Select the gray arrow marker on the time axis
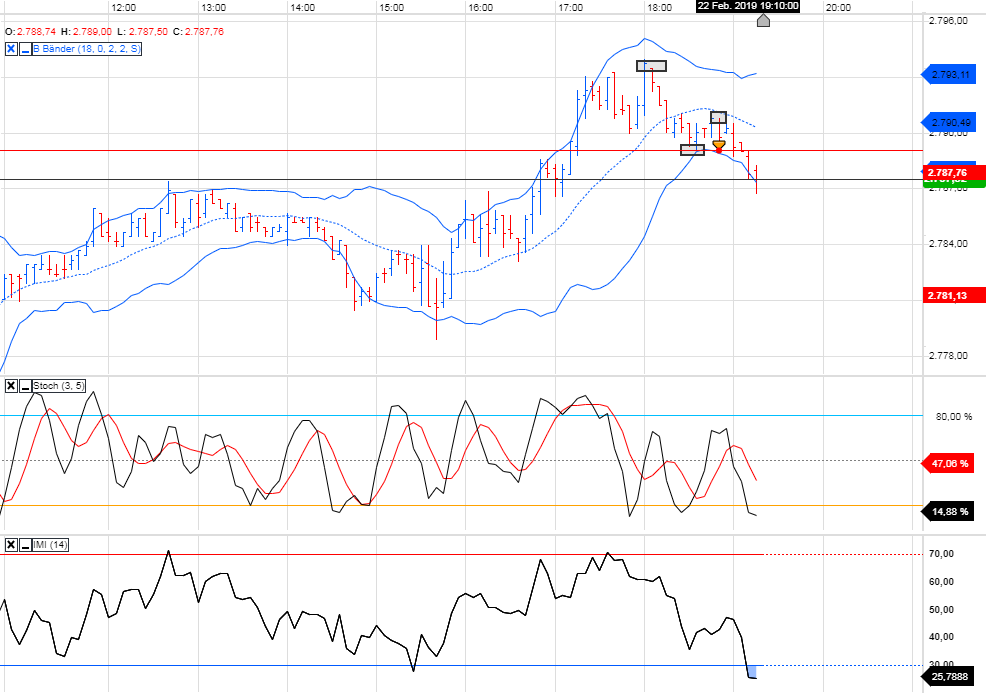Screen dimensions: 986x697 click(763, 20)
